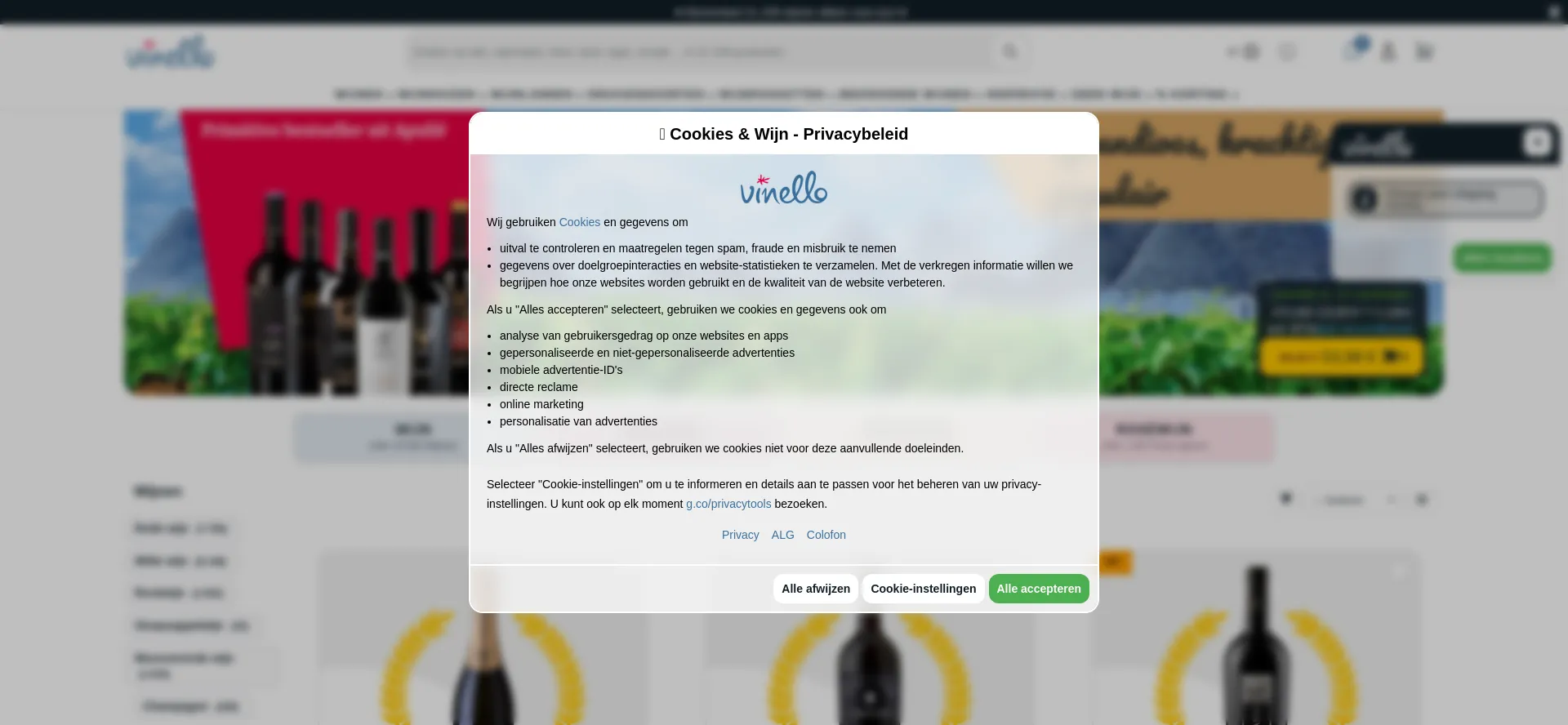Screen dimensions: 1568x725
Task: Open the shopping cart icon in the header
Action: tap(1424, 52)
